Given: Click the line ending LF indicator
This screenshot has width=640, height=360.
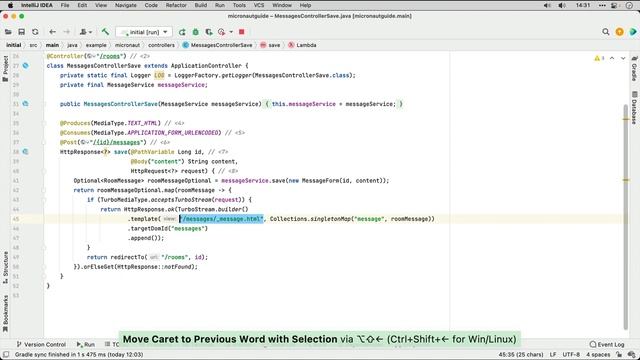Looking at the screenshot, I should [553, 354].
